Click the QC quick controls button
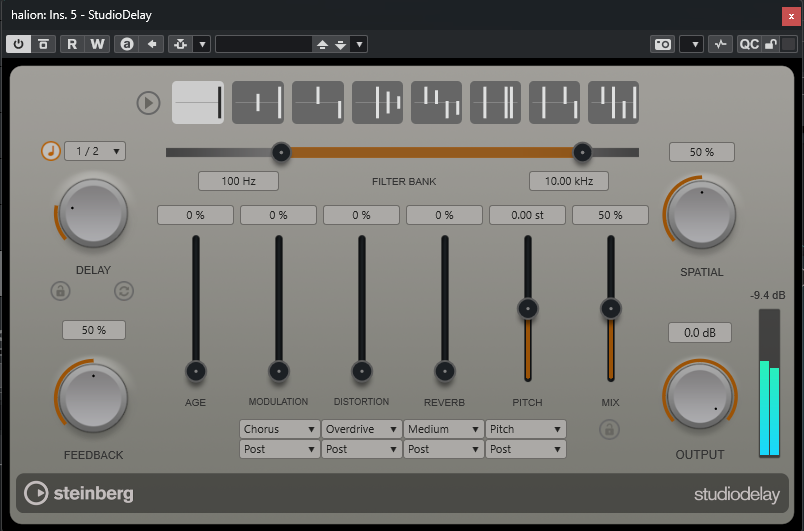 [749, 44]
